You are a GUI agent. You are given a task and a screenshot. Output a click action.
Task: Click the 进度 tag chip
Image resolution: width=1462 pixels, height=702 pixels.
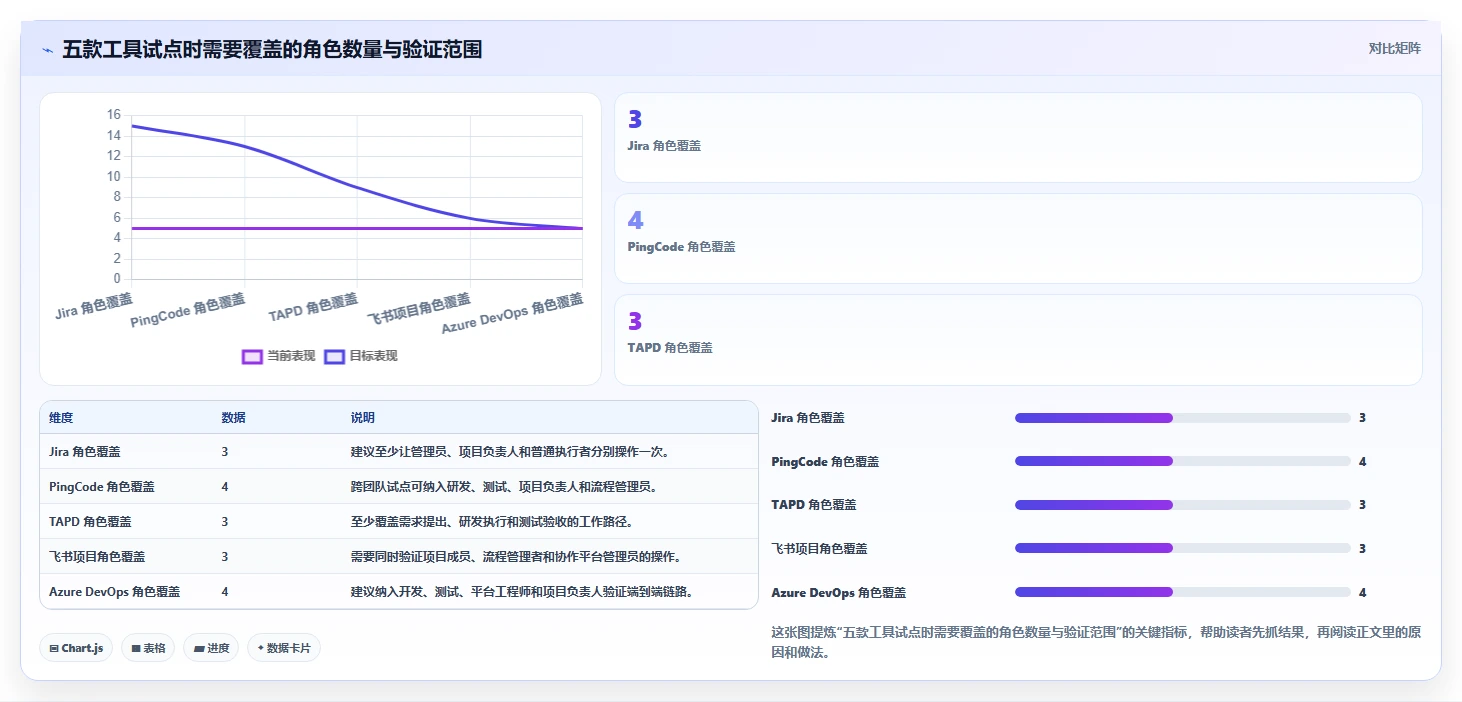coord(211,648)
